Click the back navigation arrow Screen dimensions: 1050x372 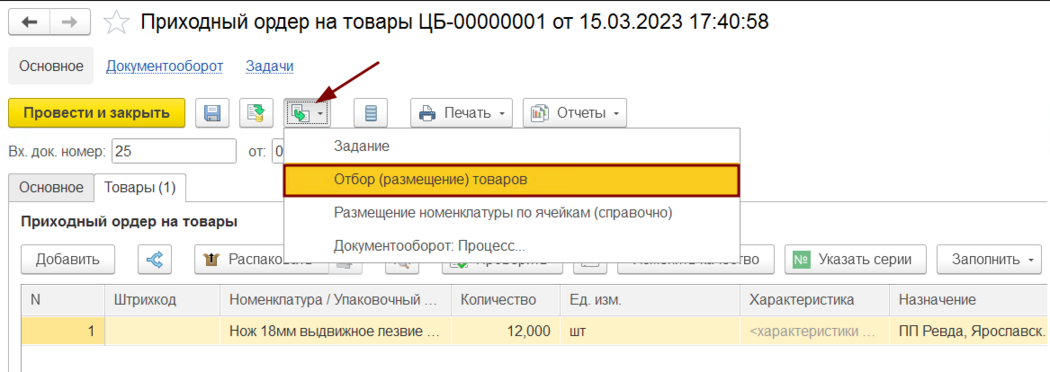[x=30, y=22]
